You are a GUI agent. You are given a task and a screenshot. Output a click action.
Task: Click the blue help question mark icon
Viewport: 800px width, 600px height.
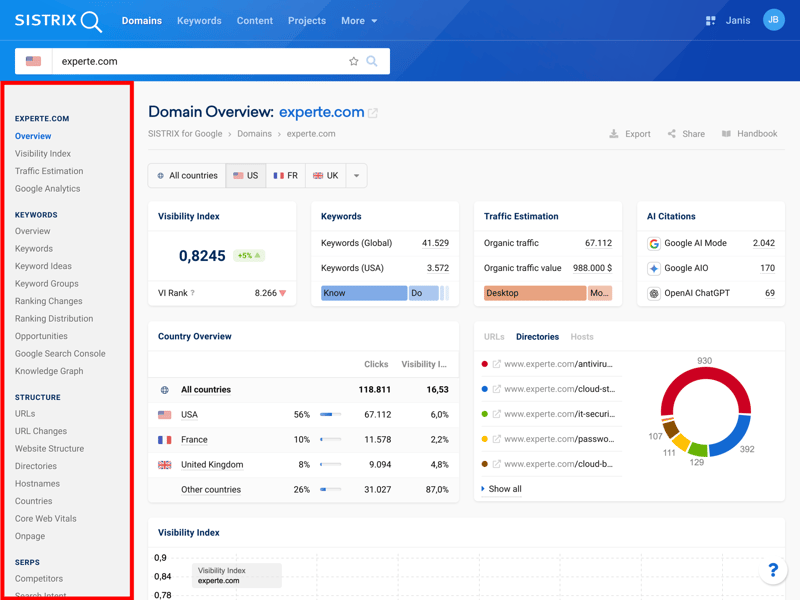pyautogui.click(x=772, y=571)
